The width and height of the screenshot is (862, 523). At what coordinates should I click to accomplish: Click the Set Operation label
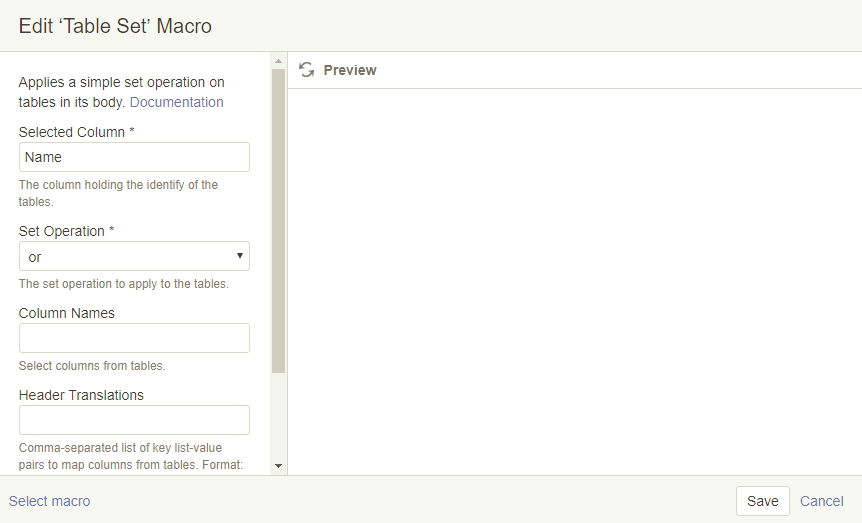click(x=62, y=231)
